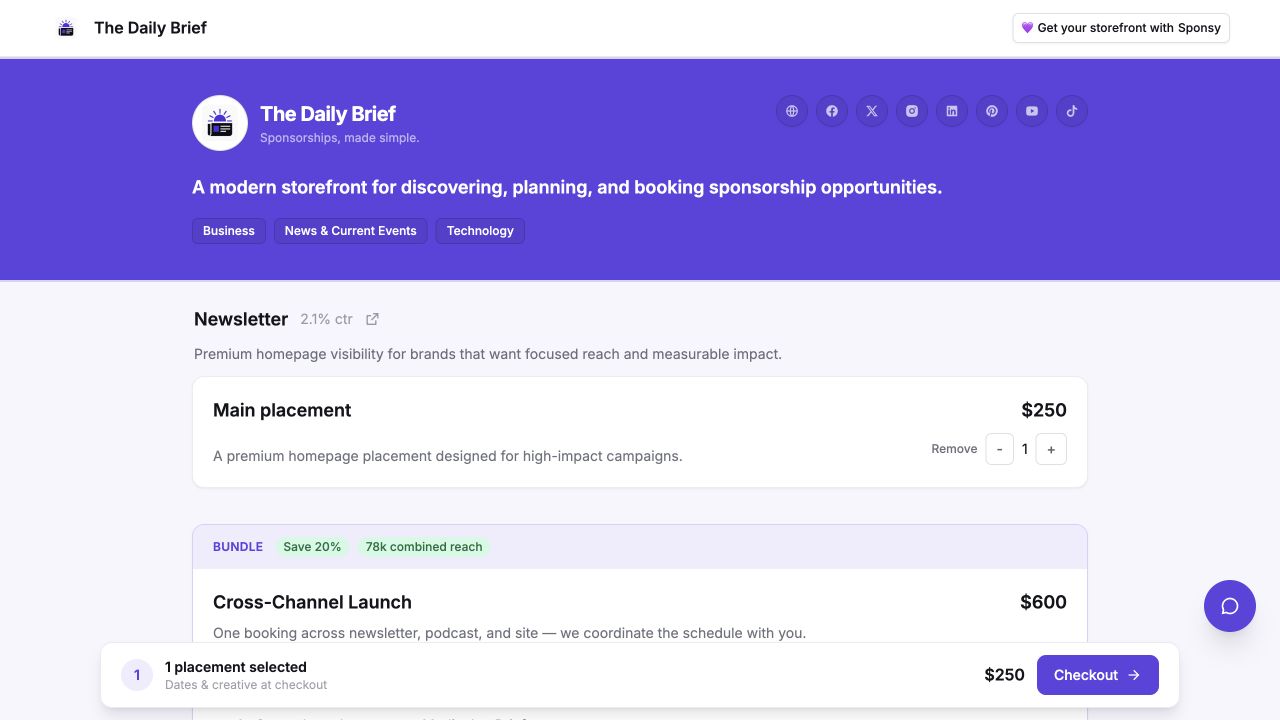Open the Facebook social icon
1280x720 pixels.
832,111
